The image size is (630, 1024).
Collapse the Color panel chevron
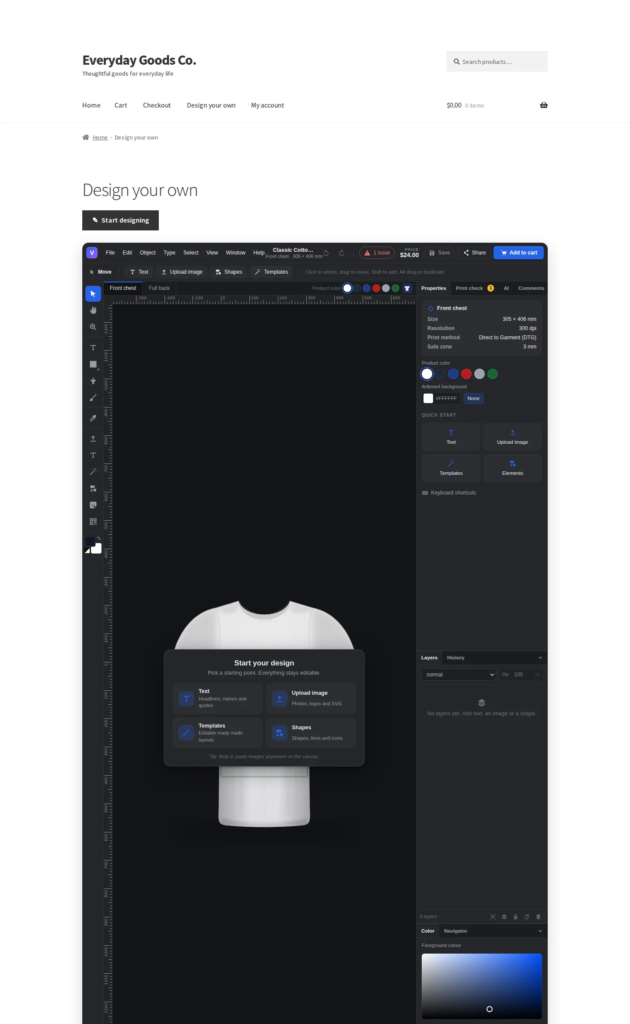(x=540, y=931)
